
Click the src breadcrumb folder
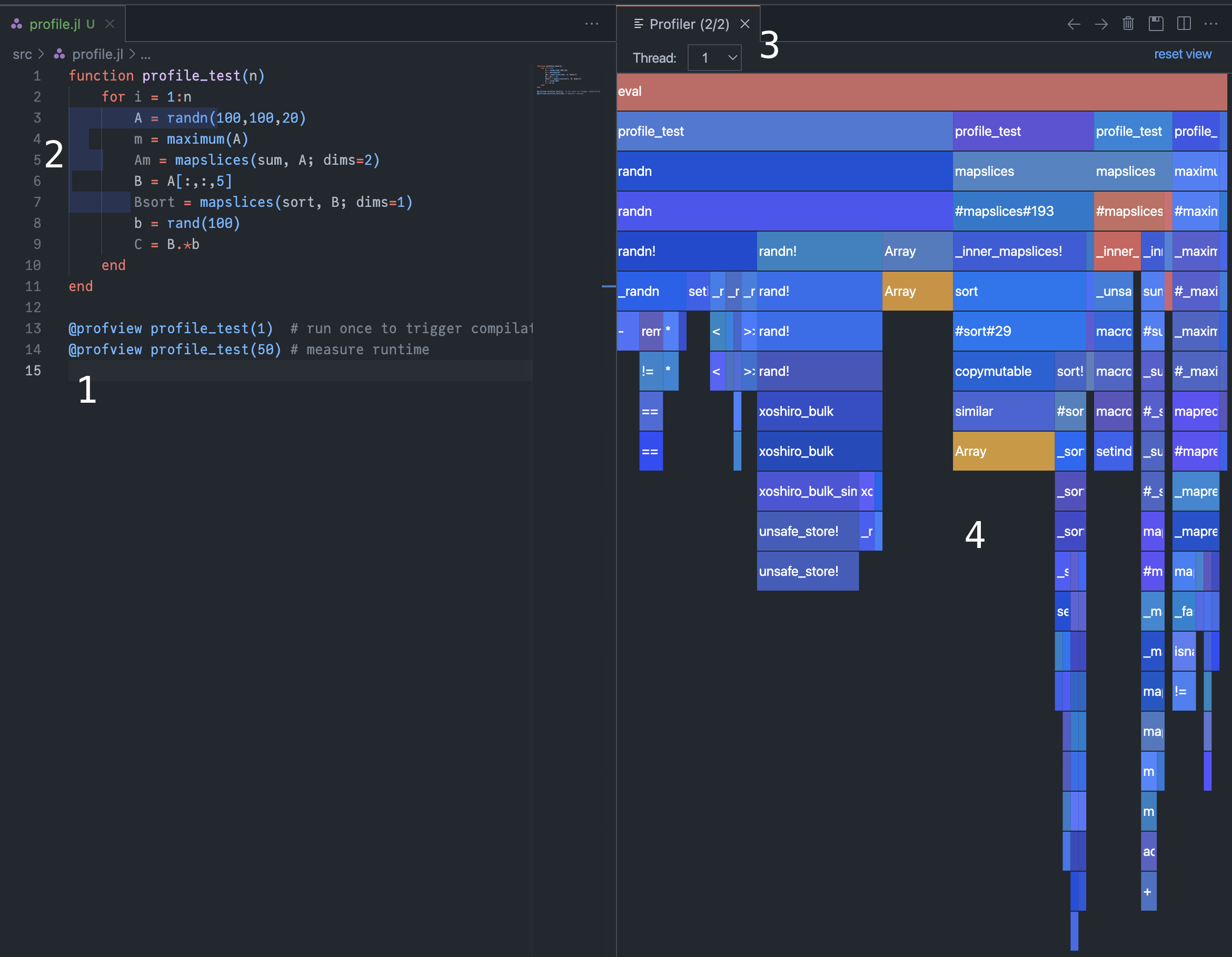click(22, 54)
